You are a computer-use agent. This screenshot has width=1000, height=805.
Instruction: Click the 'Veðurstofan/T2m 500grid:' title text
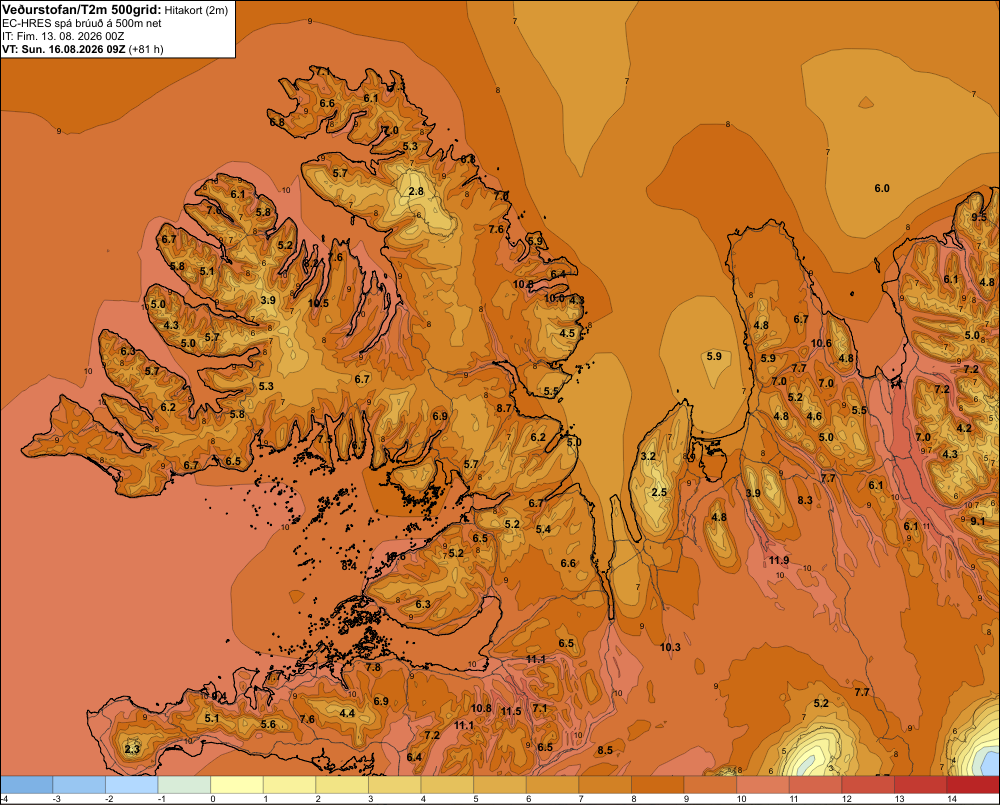pos(82,9)
